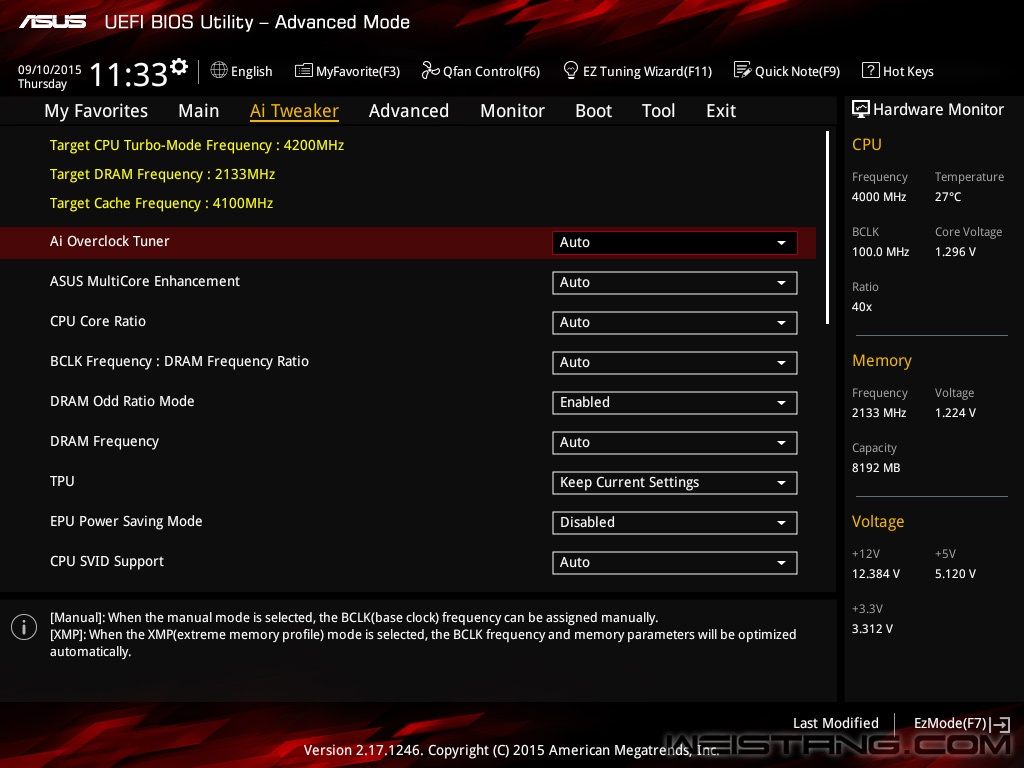
Task: Open the CPU SVID Support dropdown
Action: click(x=675, y=562)
